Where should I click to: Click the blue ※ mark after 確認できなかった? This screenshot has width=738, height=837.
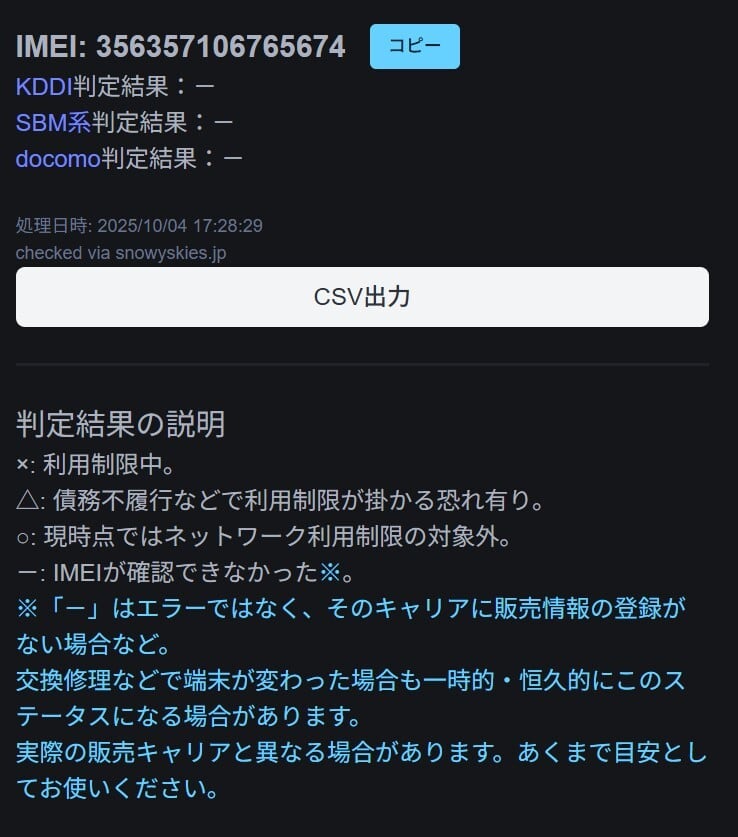click(330, 572)
